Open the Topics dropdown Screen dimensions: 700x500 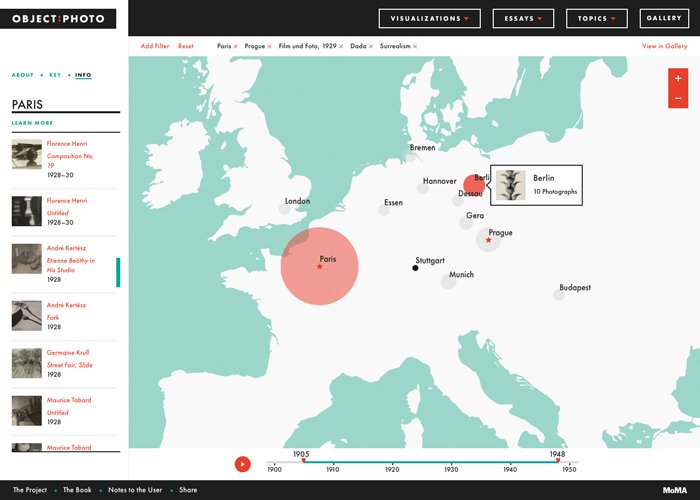[596, 19]
